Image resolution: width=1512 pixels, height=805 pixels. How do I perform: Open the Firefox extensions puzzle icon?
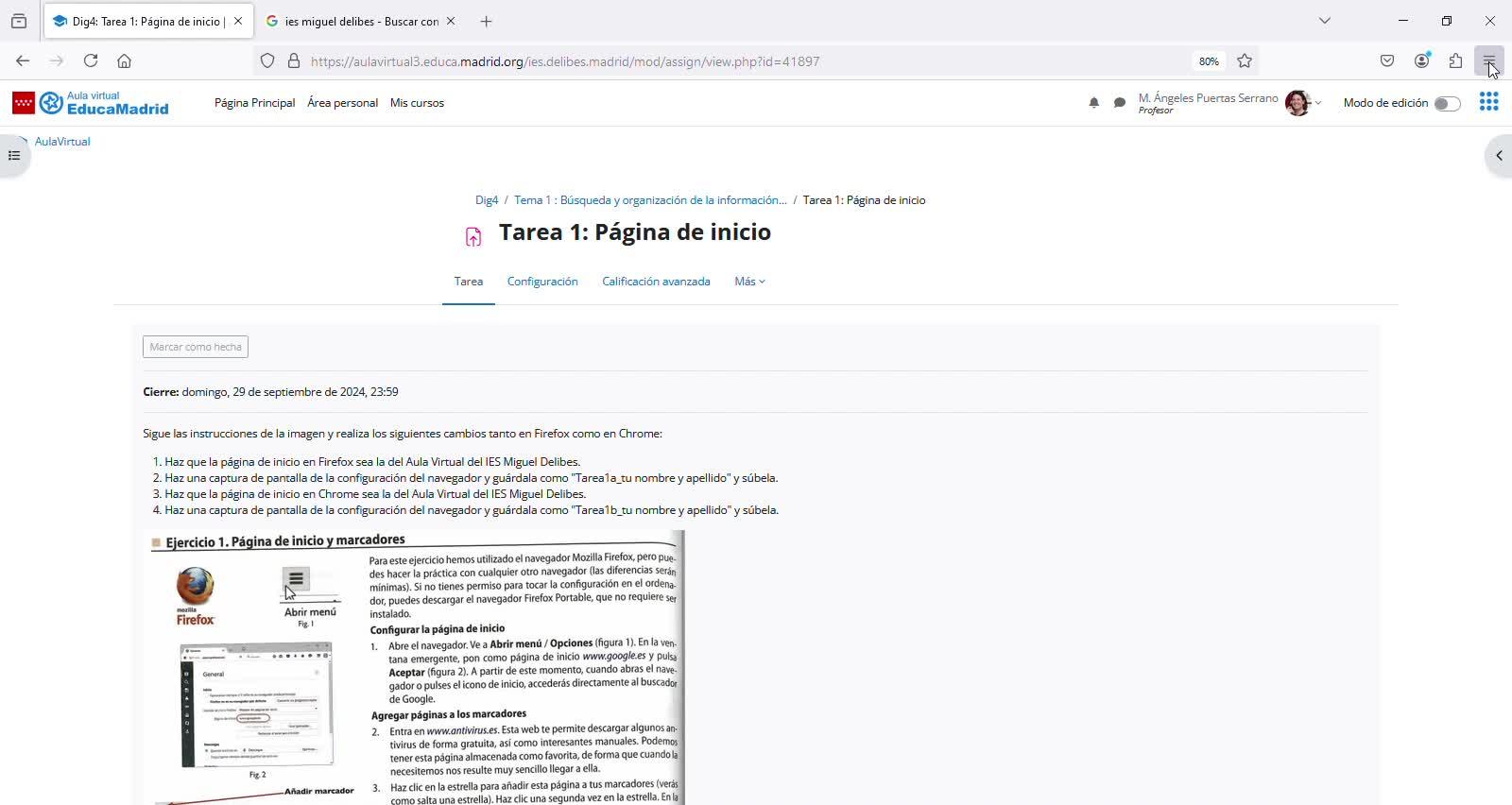pos(1455,61)
